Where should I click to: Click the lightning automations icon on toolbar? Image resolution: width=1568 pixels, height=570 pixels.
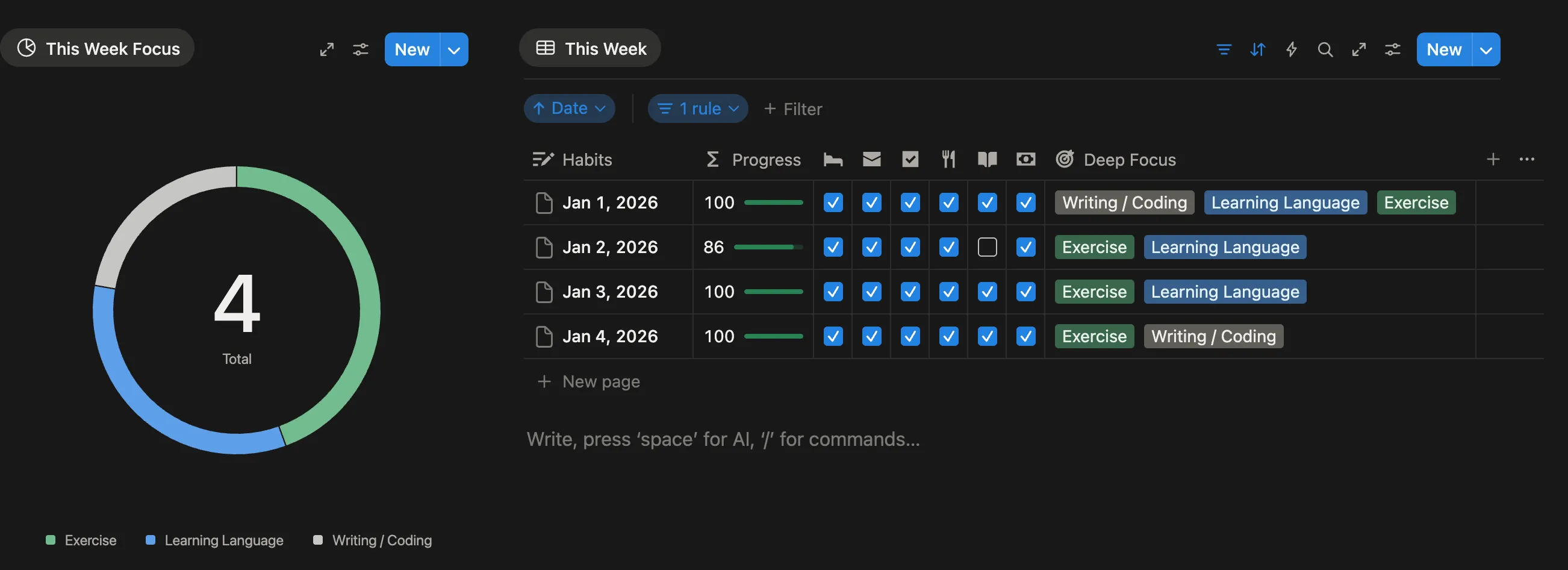click(x=1292, y=49)
